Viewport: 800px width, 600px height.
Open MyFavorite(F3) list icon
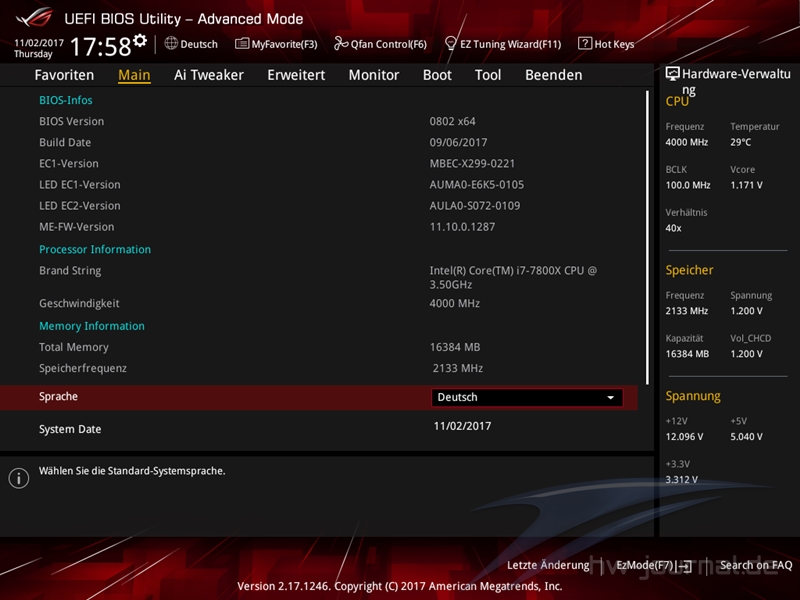(242, 43)
